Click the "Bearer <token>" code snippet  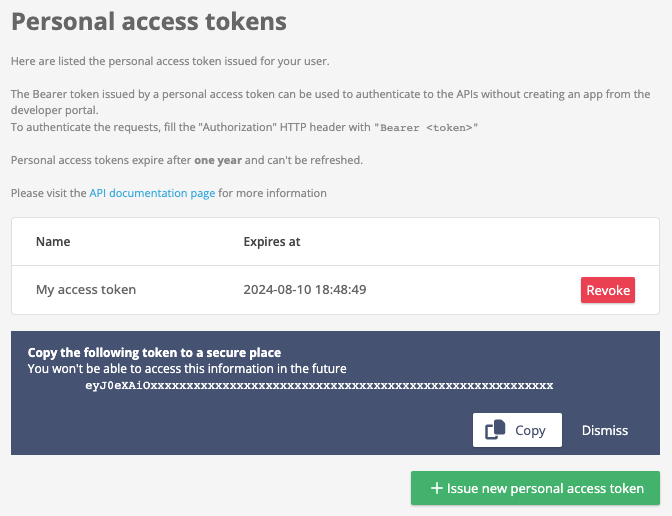[426, 128]
